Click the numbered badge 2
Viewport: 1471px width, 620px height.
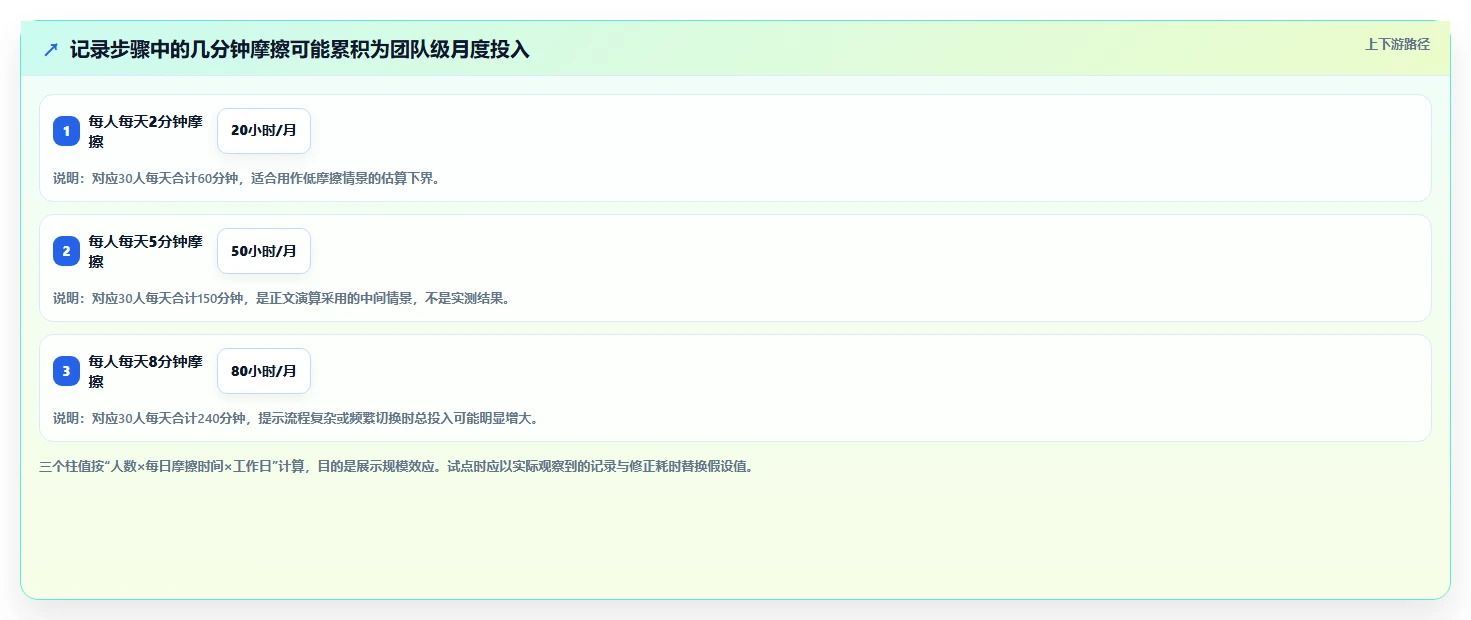[66, 251]
